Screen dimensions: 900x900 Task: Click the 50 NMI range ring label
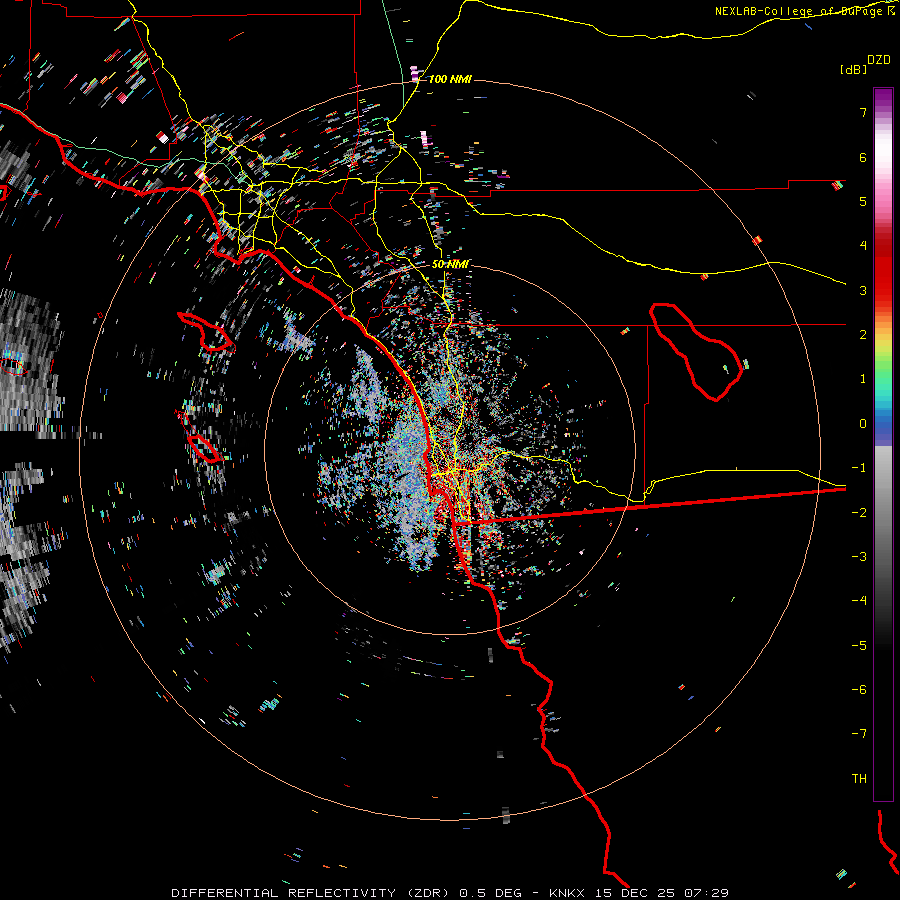[450, 264]
